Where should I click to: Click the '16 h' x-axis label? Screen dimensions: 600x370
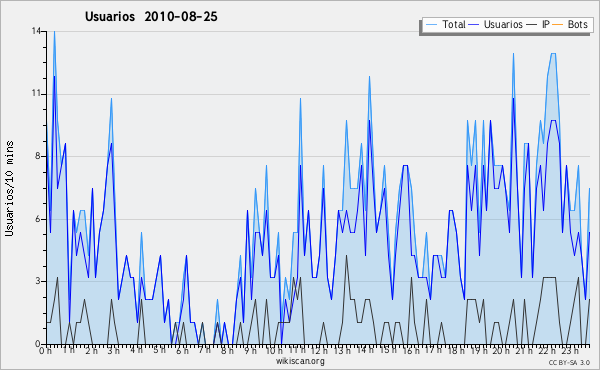[410, 350]
